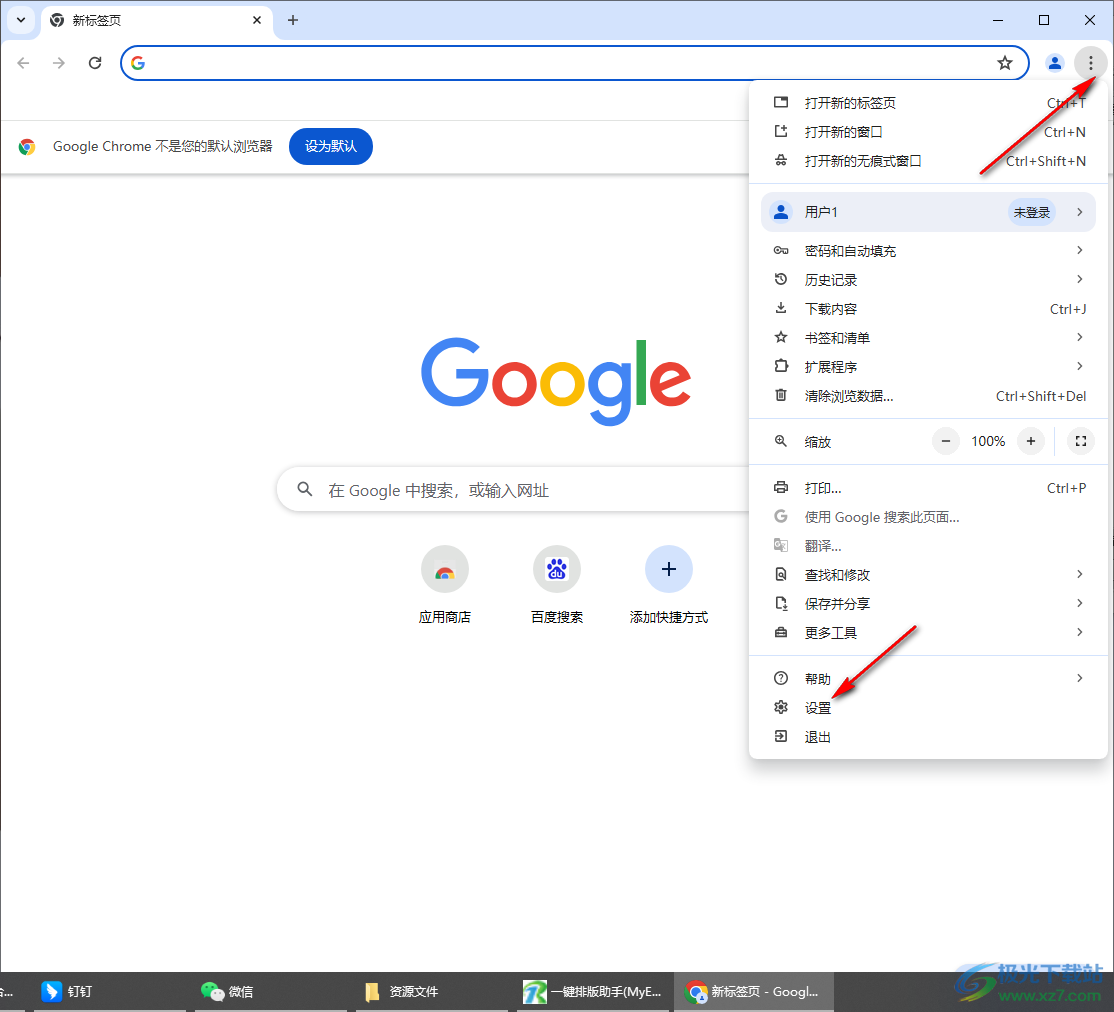Click the 设置 gear icon
This screenshot has width=1114, height=1012.
tap(781, 707)
